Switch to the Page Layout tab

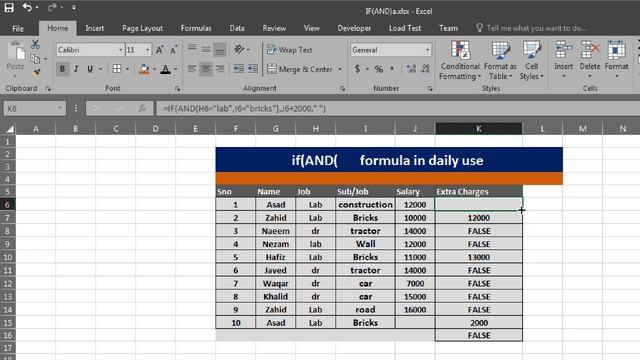142,28
